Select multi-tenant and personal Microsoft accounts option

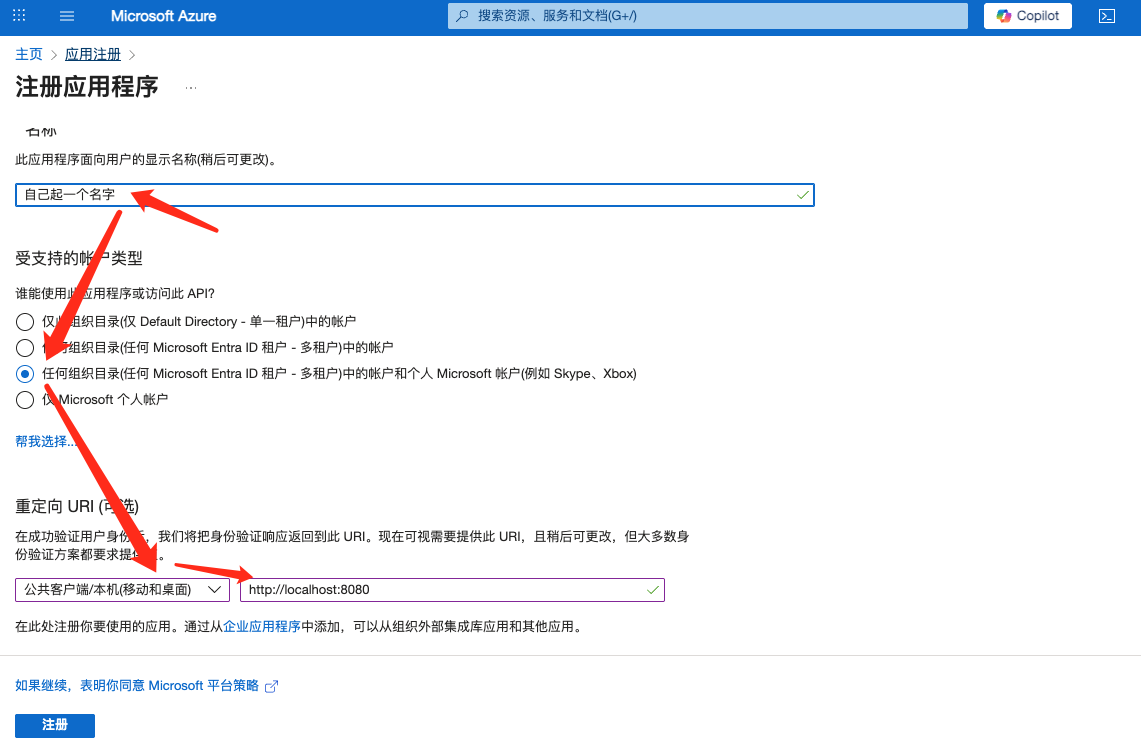[x=25, y=374]
